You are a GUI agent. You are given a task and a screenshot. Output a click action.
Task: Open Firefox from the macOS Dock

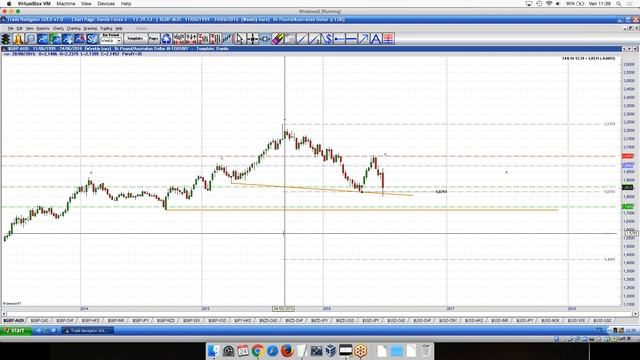pyautogui.click(x=287, y=351)
